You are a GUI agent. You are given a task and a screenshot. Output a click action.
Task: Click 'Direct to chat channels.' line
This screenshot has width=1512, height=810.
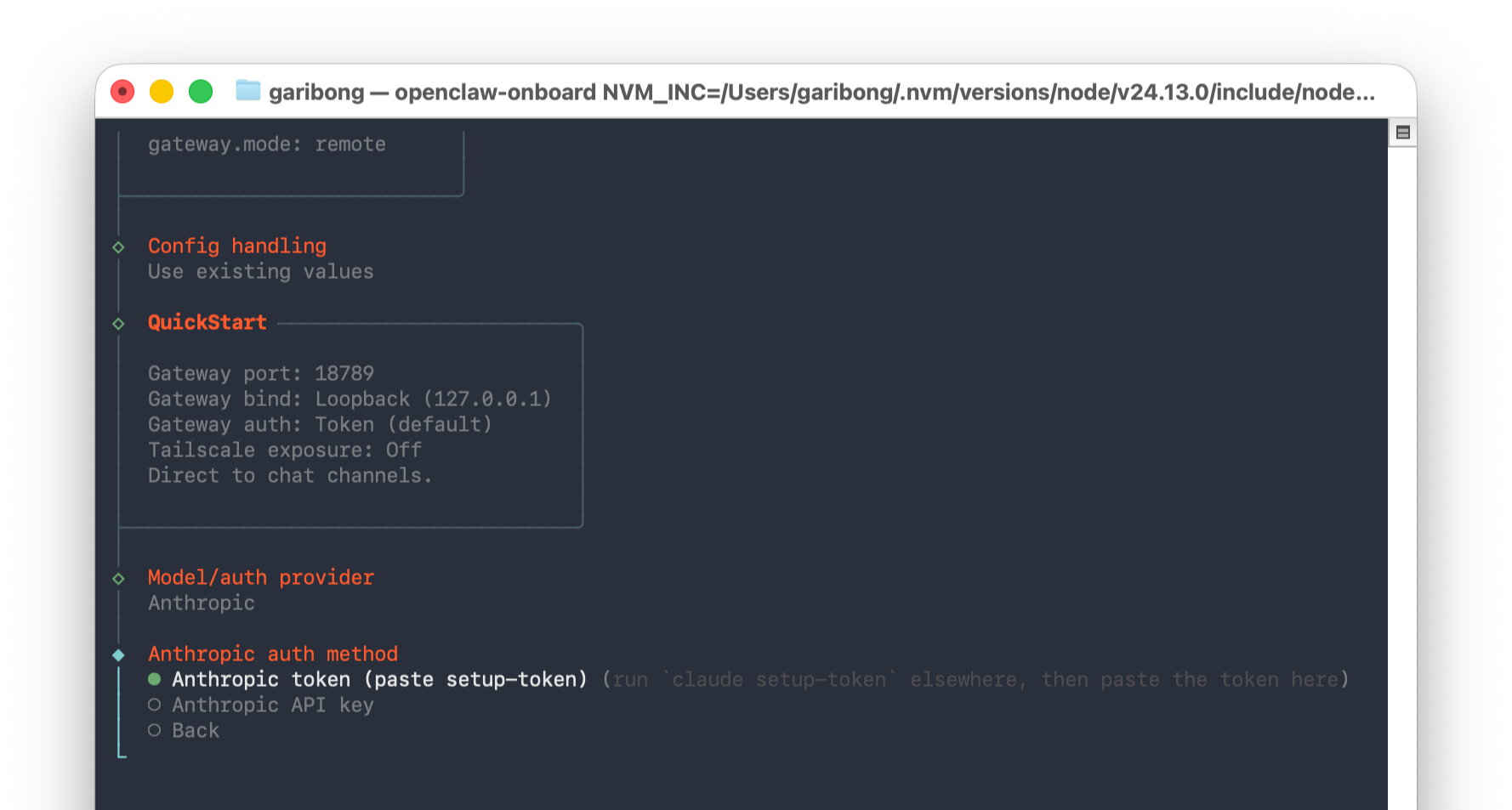(x=290, y=475)
